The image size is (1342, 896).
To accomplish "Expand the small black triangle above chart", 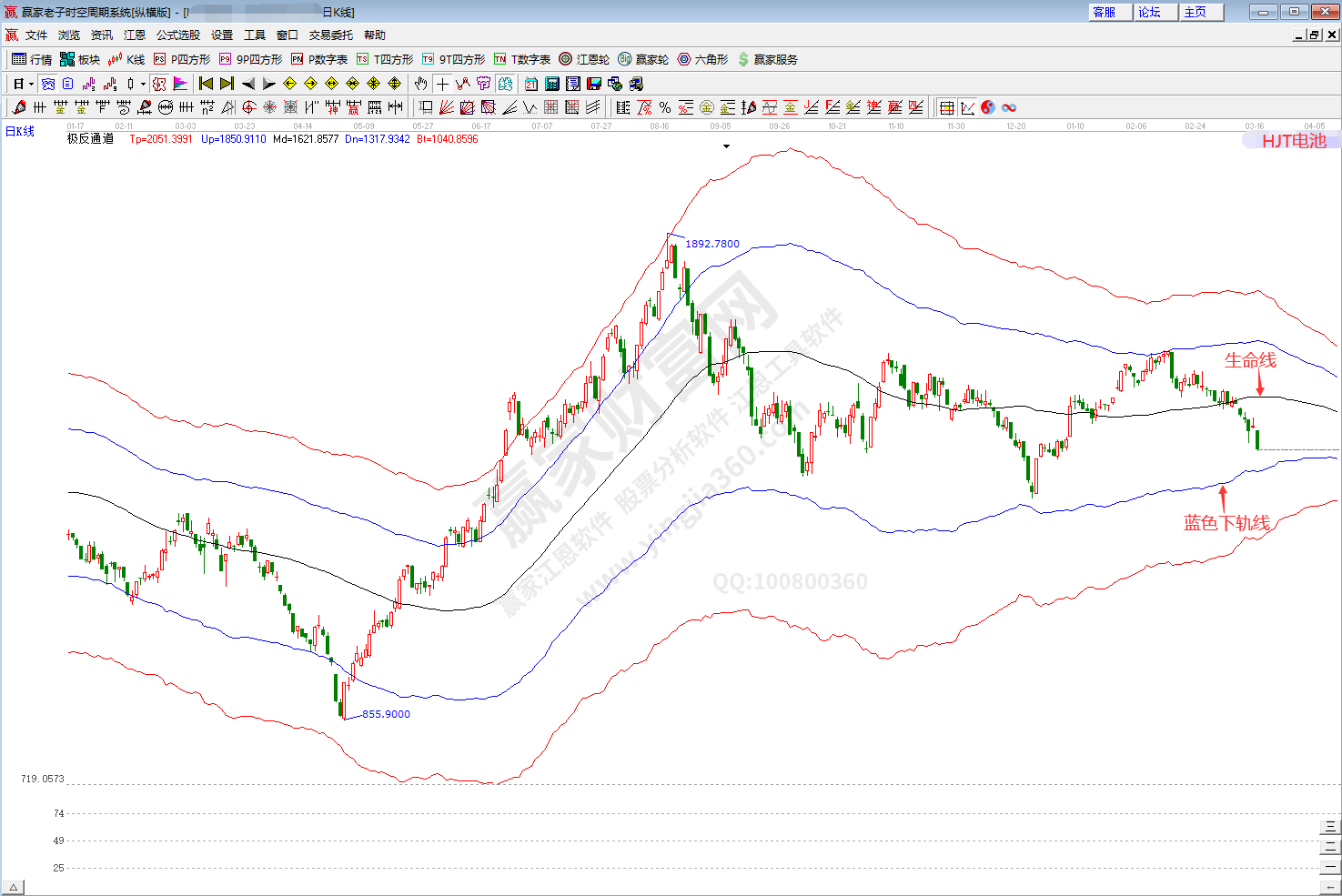I will point(726,146).
